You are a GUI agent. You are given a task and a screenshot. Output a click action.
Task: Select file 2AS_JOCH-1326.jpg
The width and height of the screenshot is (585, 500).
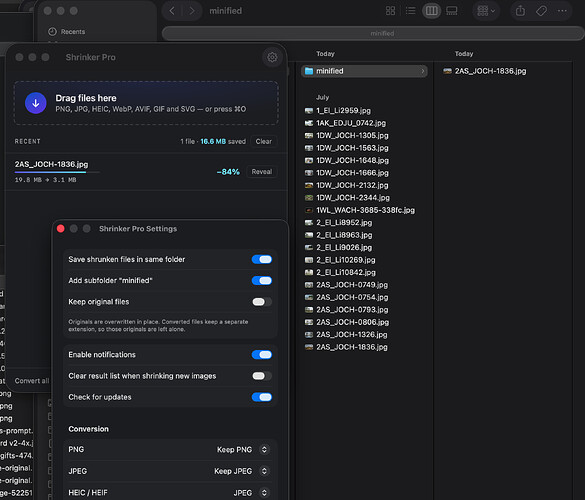(351, 334)
